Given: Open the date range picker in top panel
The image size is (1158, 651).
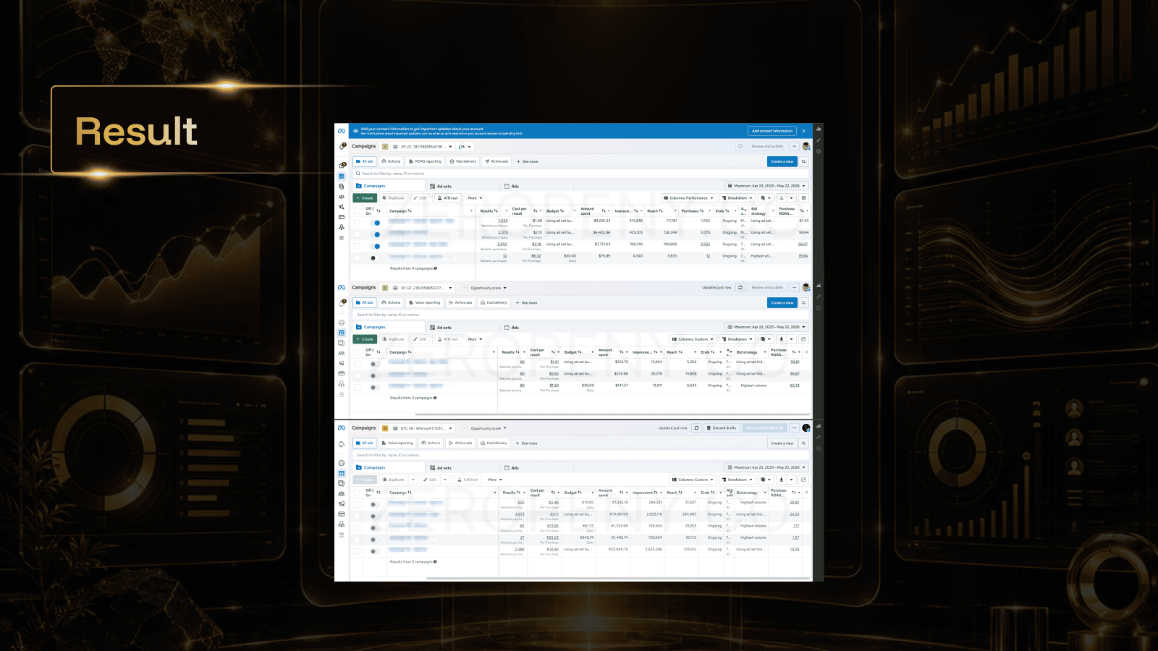Looking at the screenshot, I should click(767, 185).
